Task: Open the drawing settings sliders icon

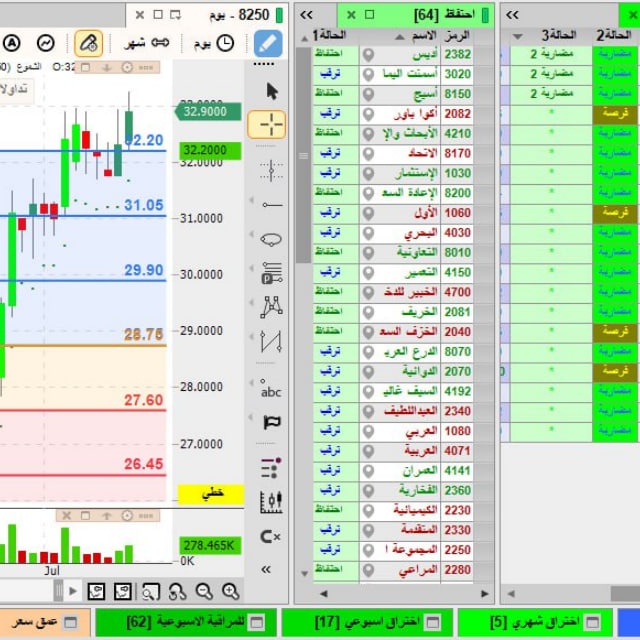Action: (271, 468)
